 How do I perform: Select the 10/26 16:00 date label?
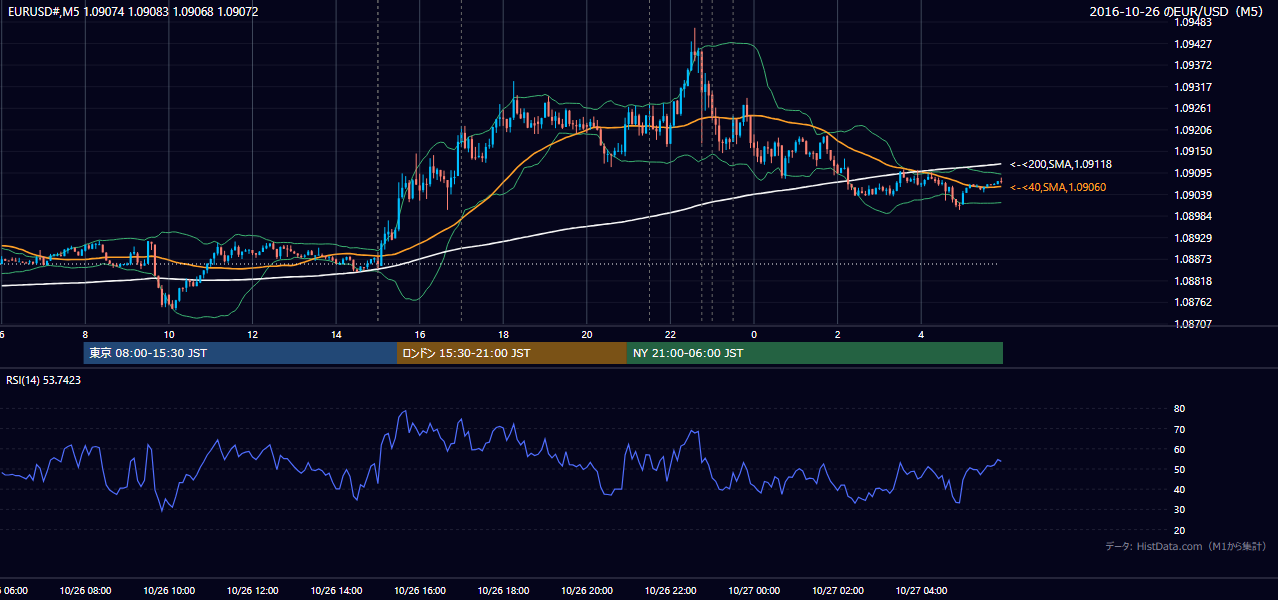point(420,591)
